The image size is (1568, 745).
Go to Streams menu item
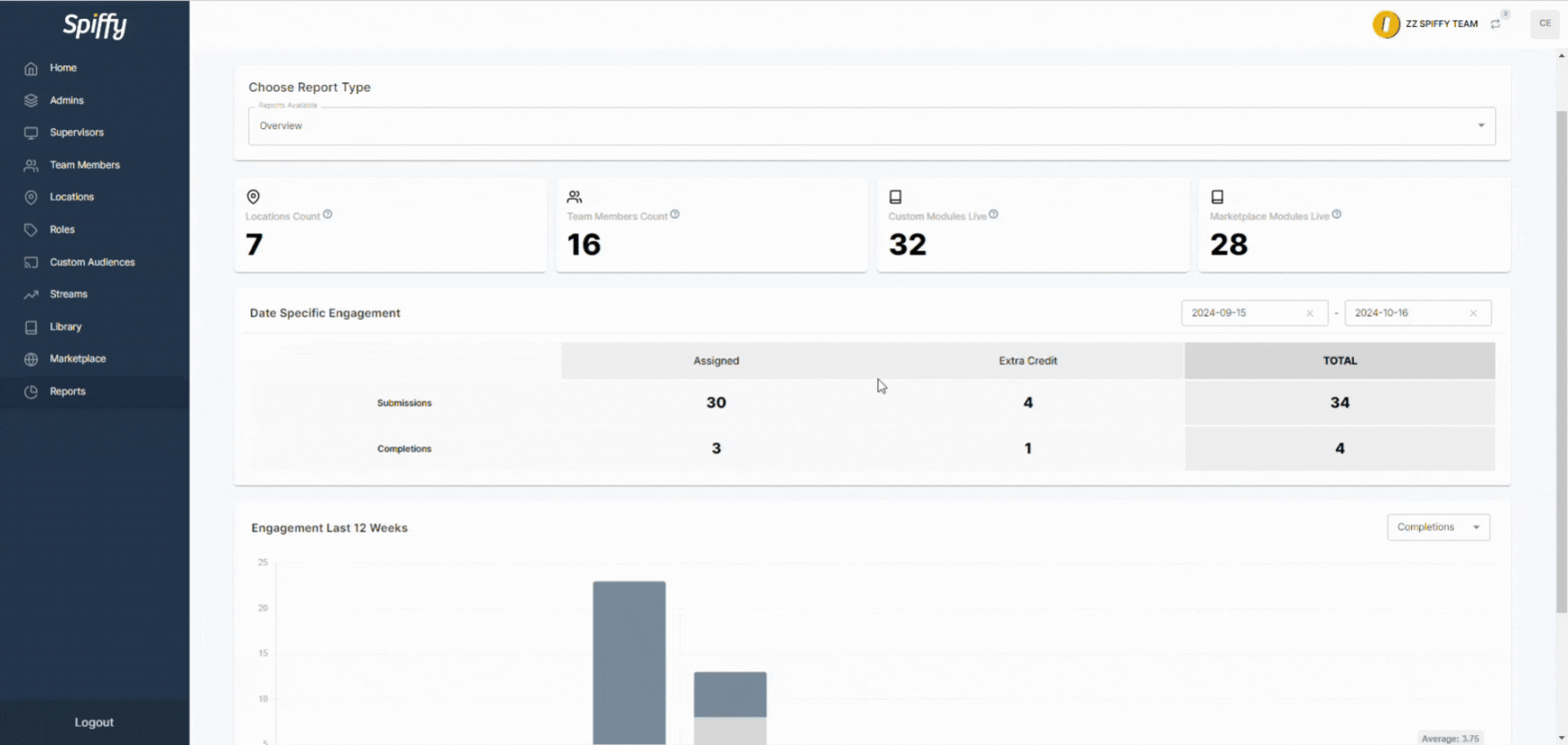click(69, 294)
